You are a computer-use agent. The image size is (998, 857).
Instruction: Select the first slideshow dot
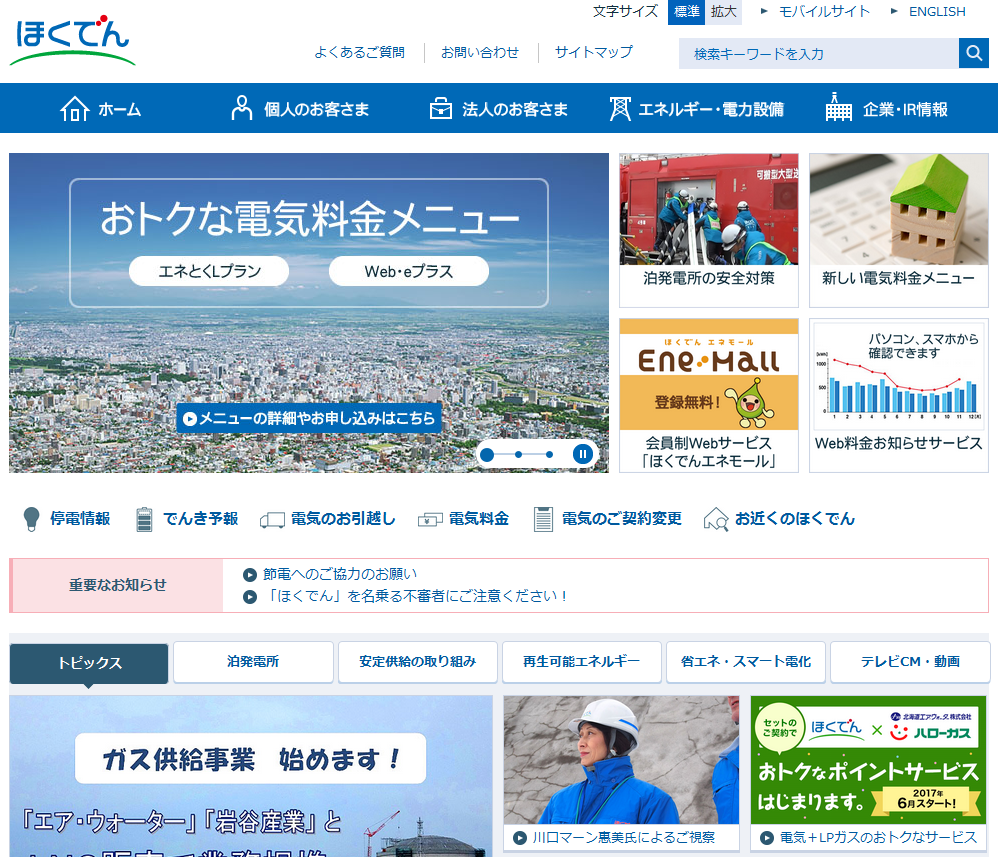488,455
